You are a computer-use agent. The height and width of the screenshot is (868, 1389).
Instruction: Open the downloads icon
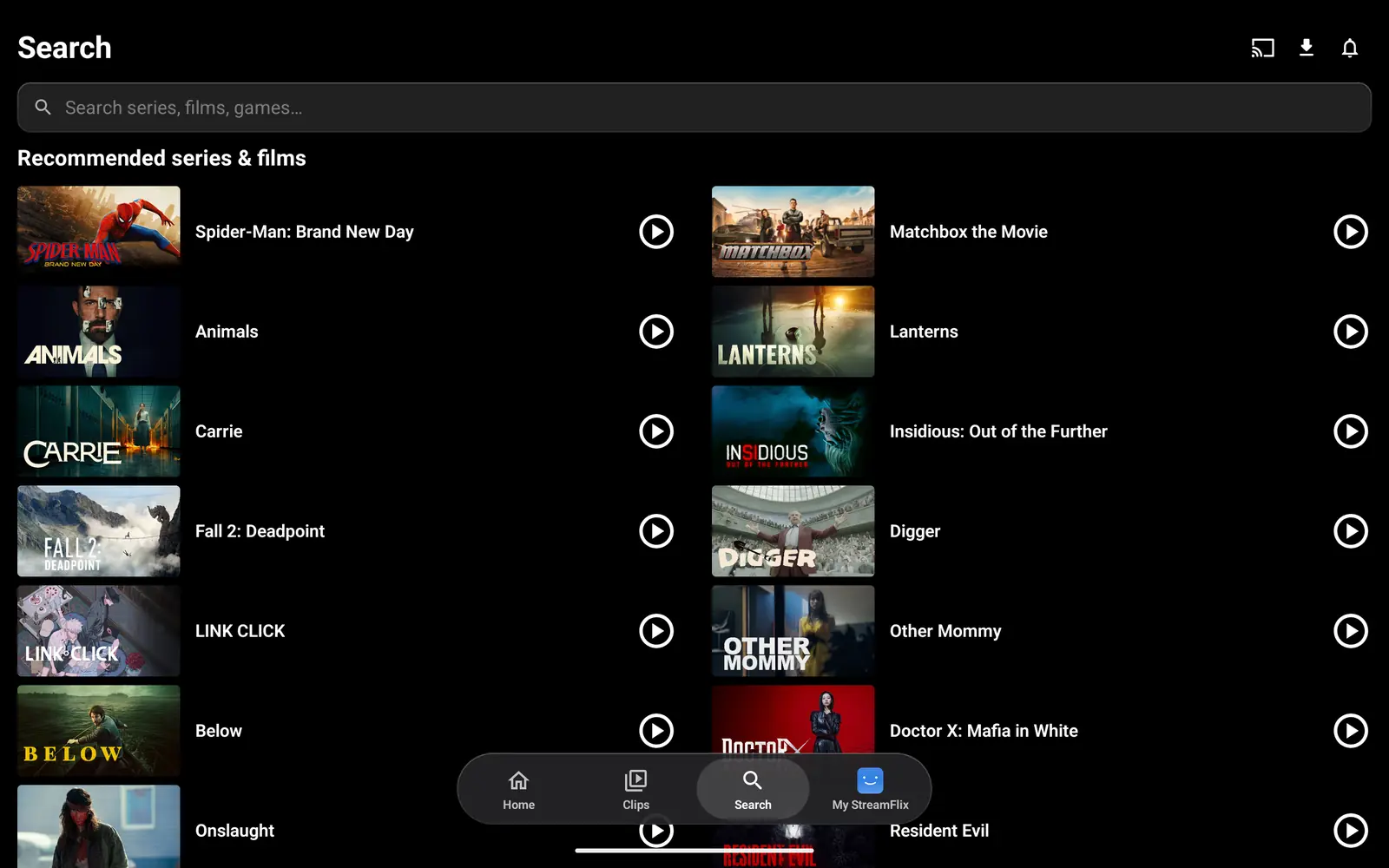(x=1306, y=48)
